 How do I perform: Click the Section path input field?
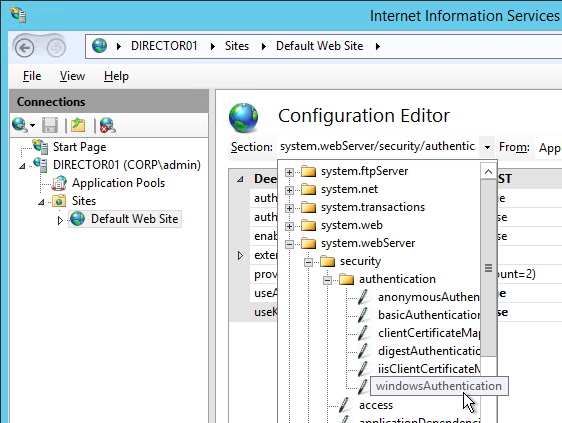point(378,147)
